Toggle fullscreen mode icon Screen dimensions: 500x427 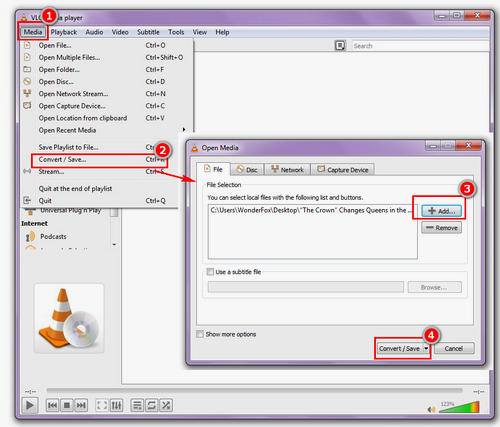102,405
